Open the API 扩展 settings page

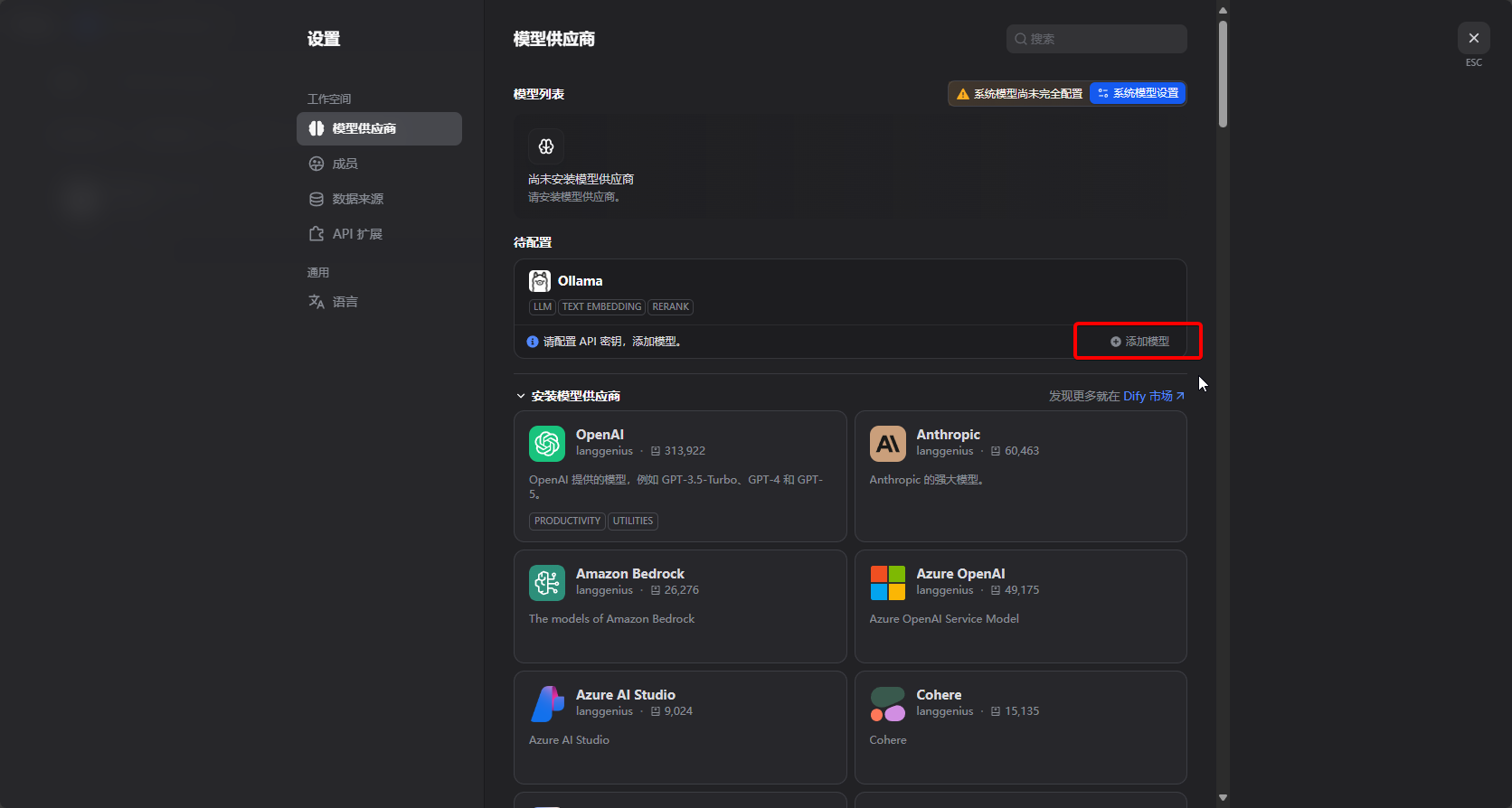tap(356, 234)
